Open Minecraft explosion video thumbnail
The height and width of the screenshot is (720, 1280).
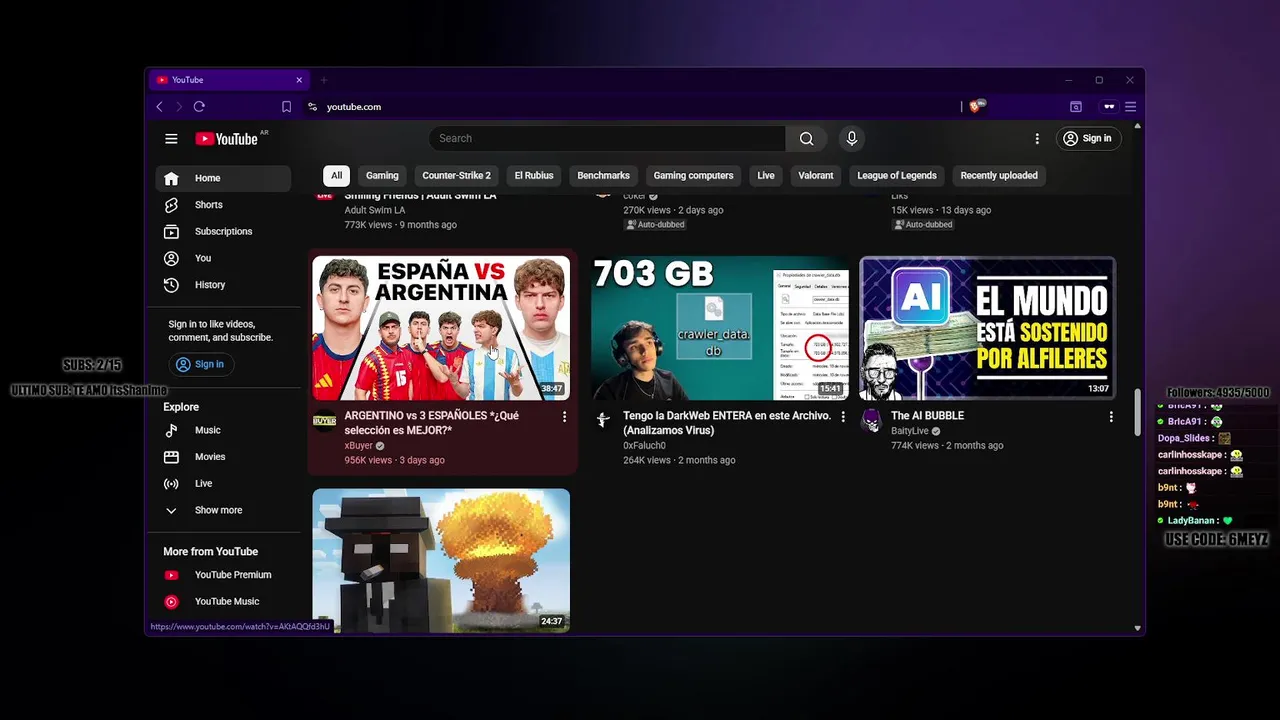coord(441,560)
